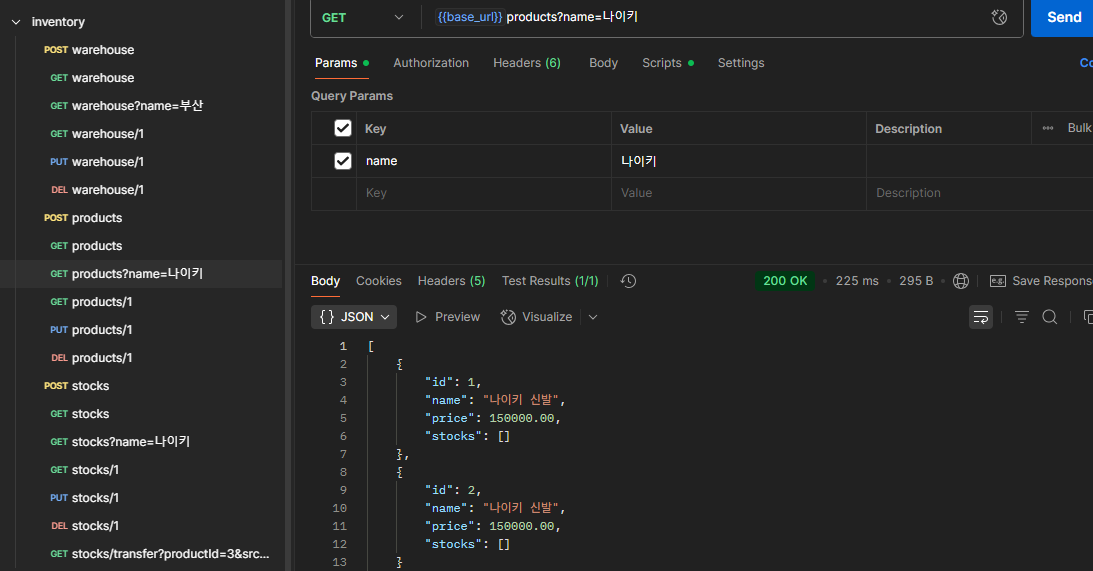Open the JSON format dropdown
The width and height of the screenshot is (1093, 571).
(354, 317)
